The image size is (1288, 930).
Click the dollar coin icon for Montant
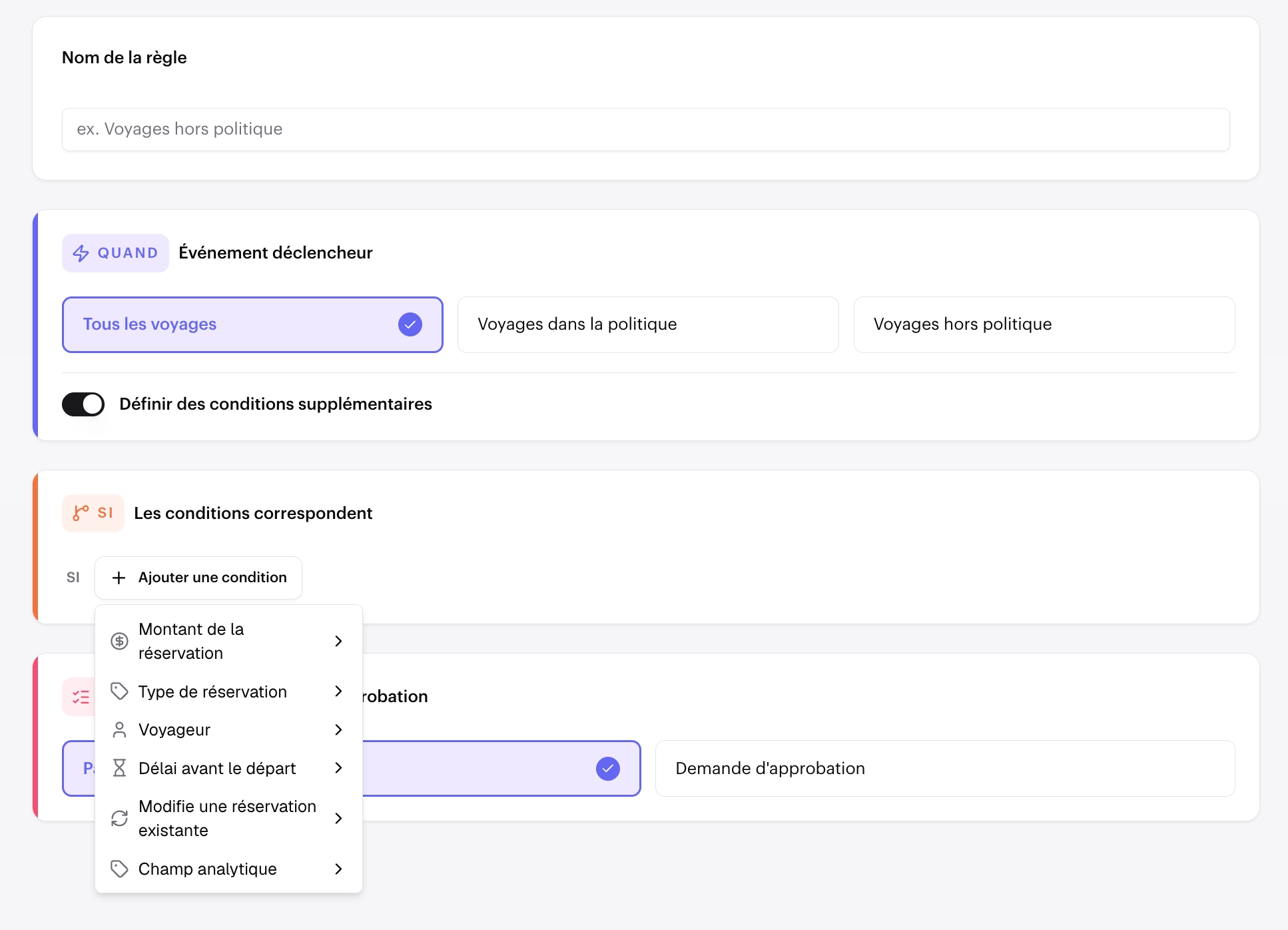tap(119, 641)
